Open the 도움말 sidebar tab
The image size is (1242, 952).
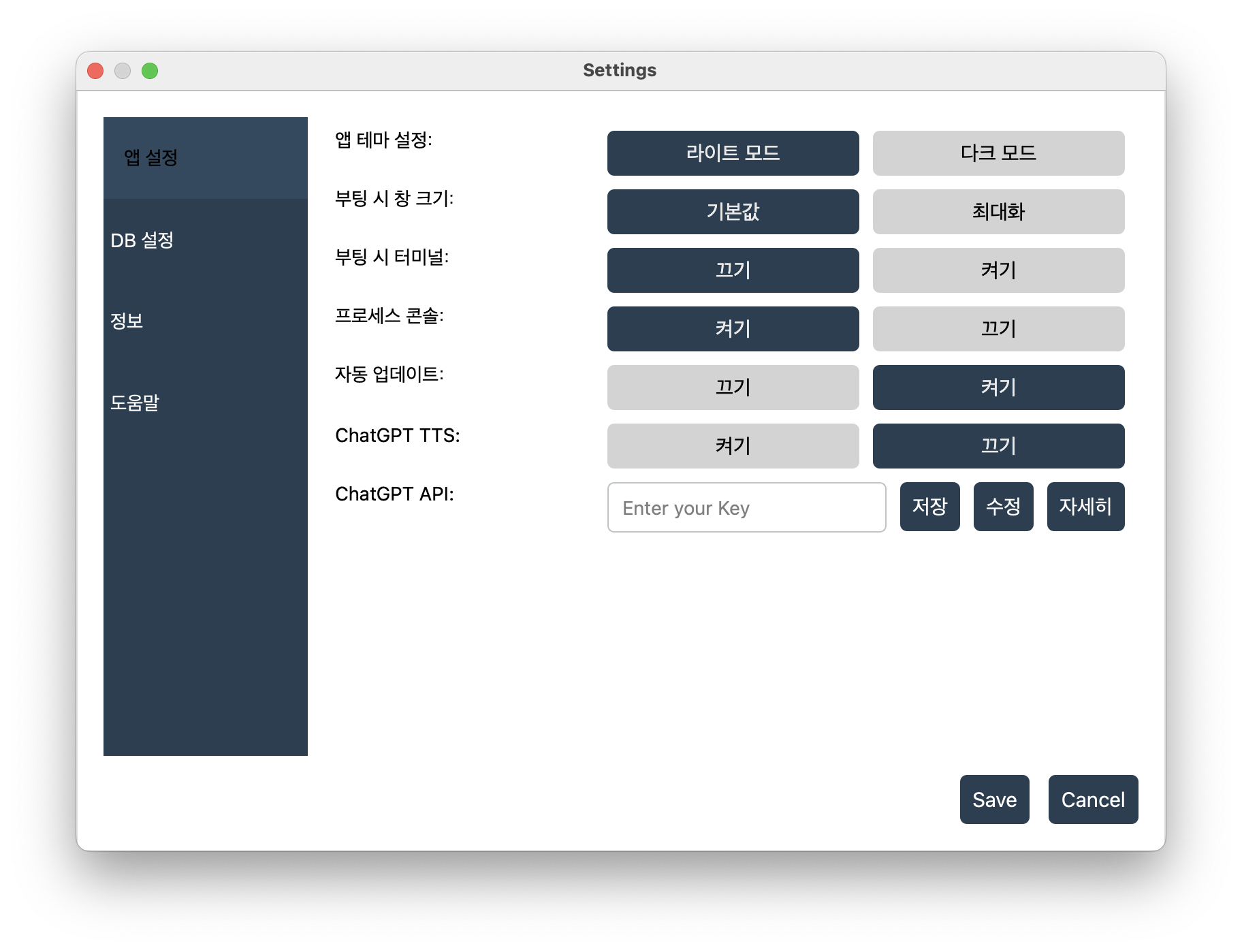(205, 402)
